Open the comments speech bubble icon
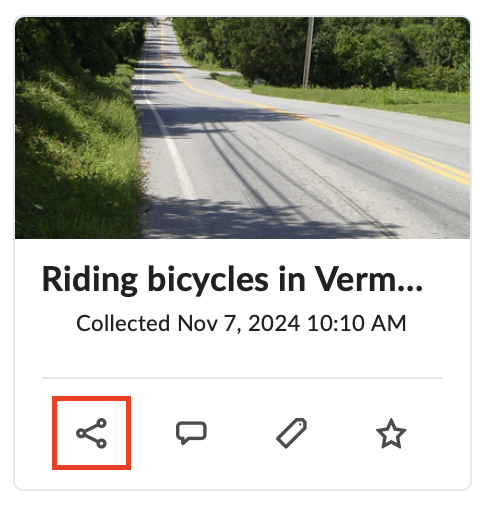The width and height of the screenshot is (490, 510). click(191, 433)
